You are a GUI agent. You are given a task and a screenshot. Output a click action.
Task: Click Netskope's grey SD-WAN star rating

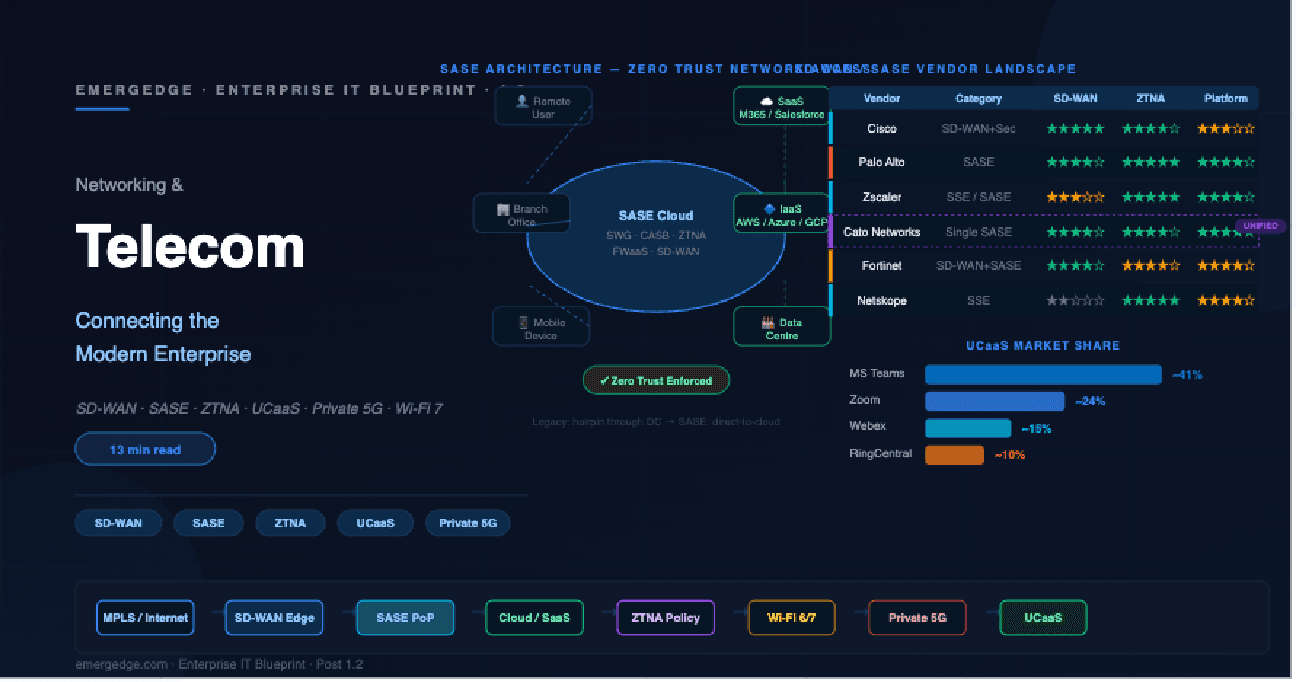point(1075,301)
